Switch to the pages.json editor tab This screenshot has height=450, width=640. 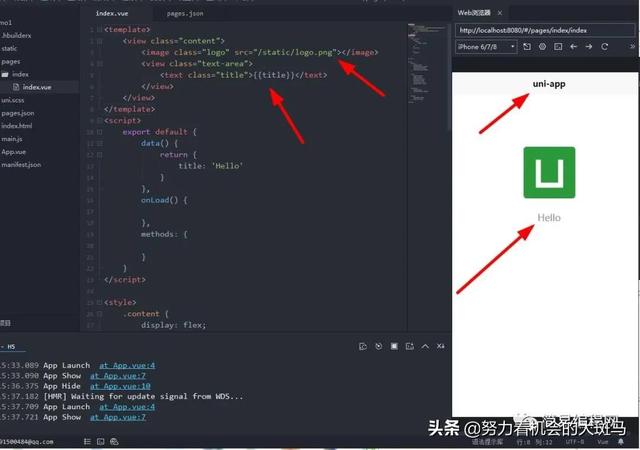[x=185, y=13]
